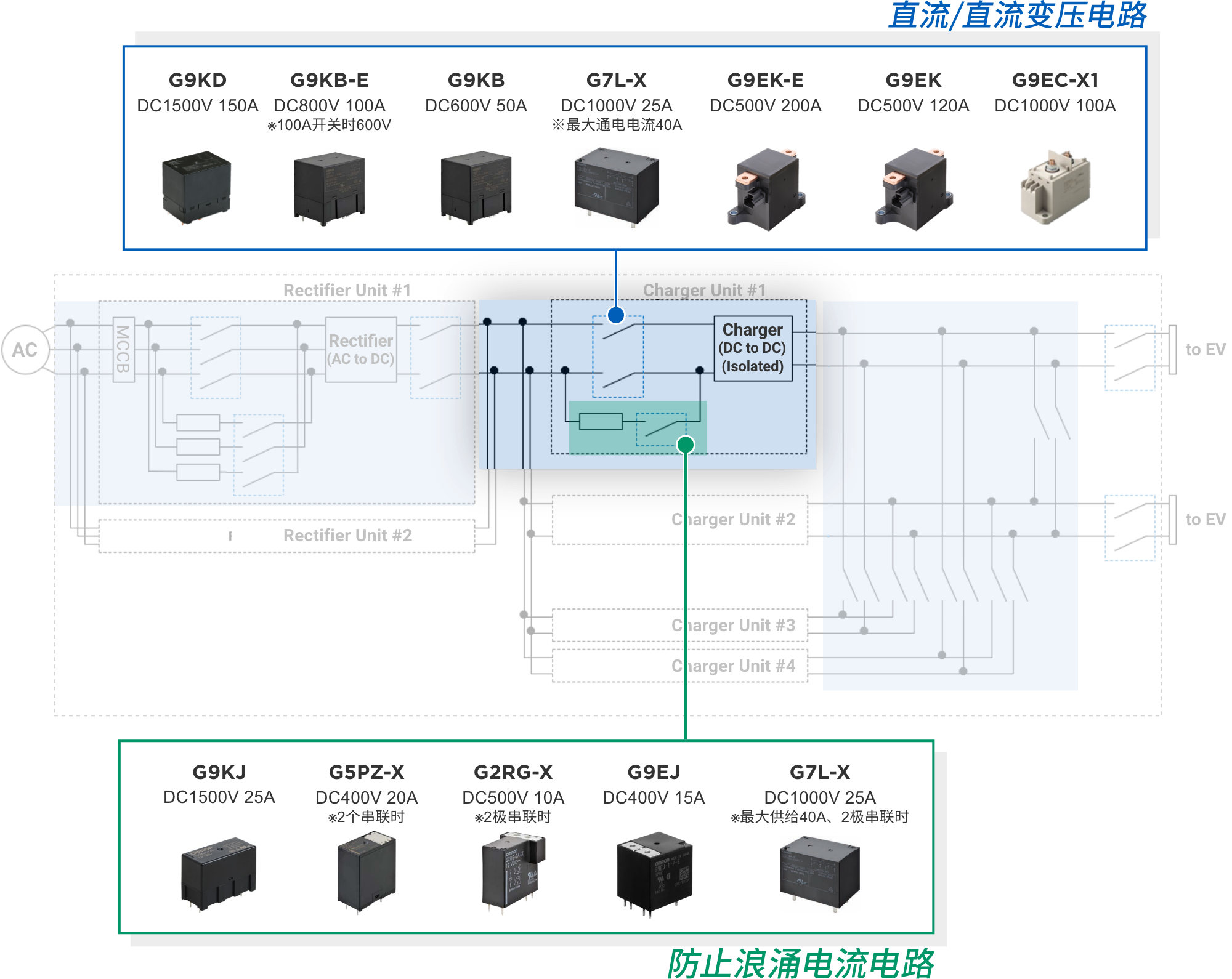Viewport: 1232px width, 979px height.
Task: Click the Rectifier (AC to DC) block
Action: click(360, 349)
